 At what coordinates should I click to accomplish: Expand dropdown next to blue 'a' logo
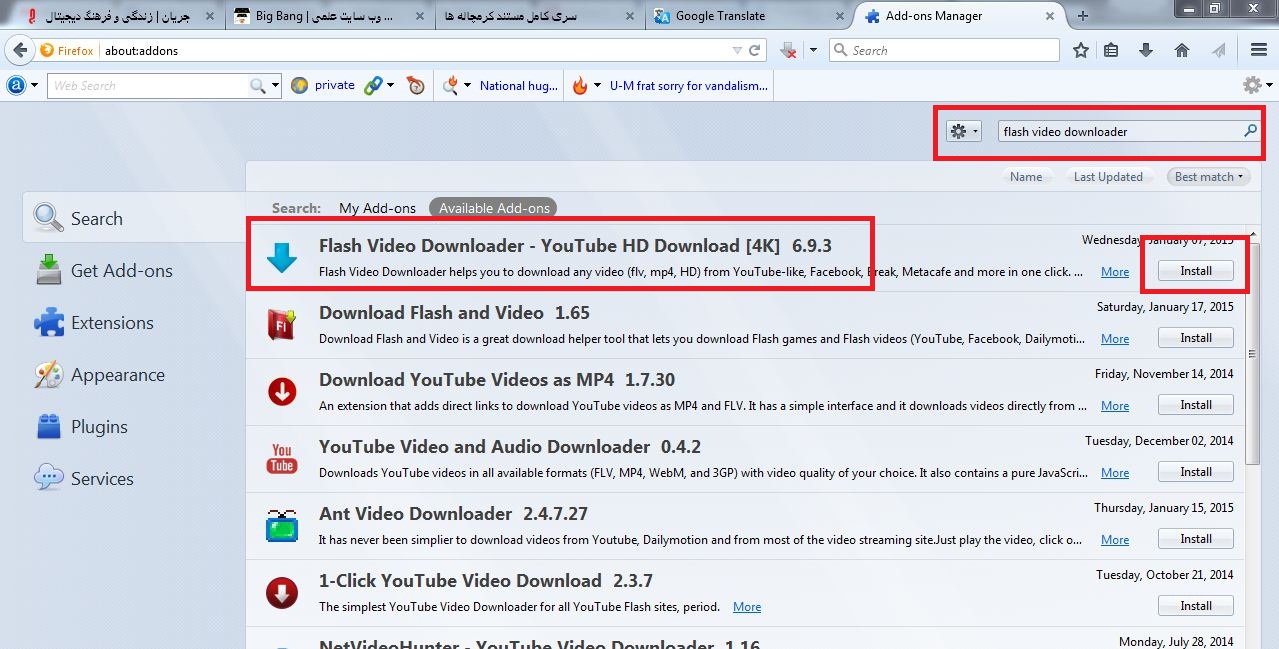[x=35, y=86]
